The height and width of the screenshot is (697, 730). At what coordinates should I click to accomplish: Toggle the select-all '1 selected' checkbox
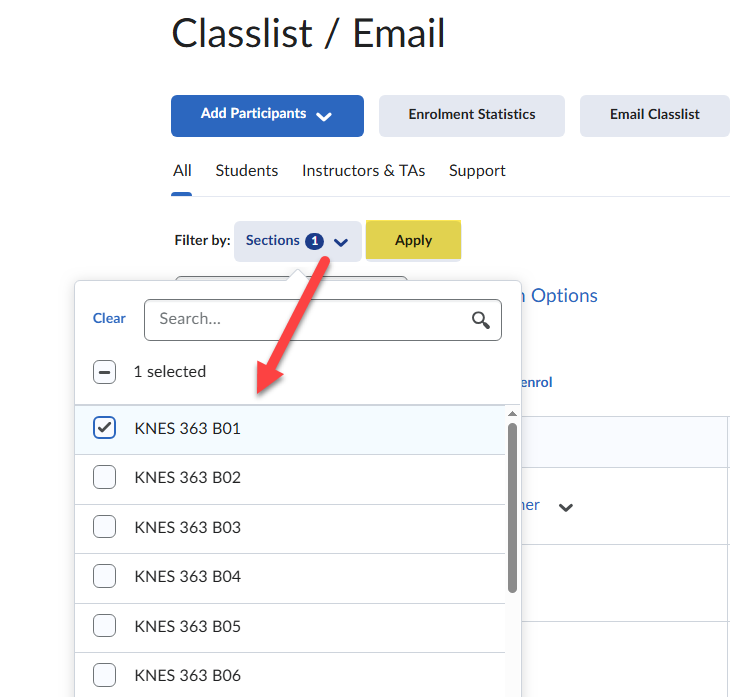(x=105, y=372)
